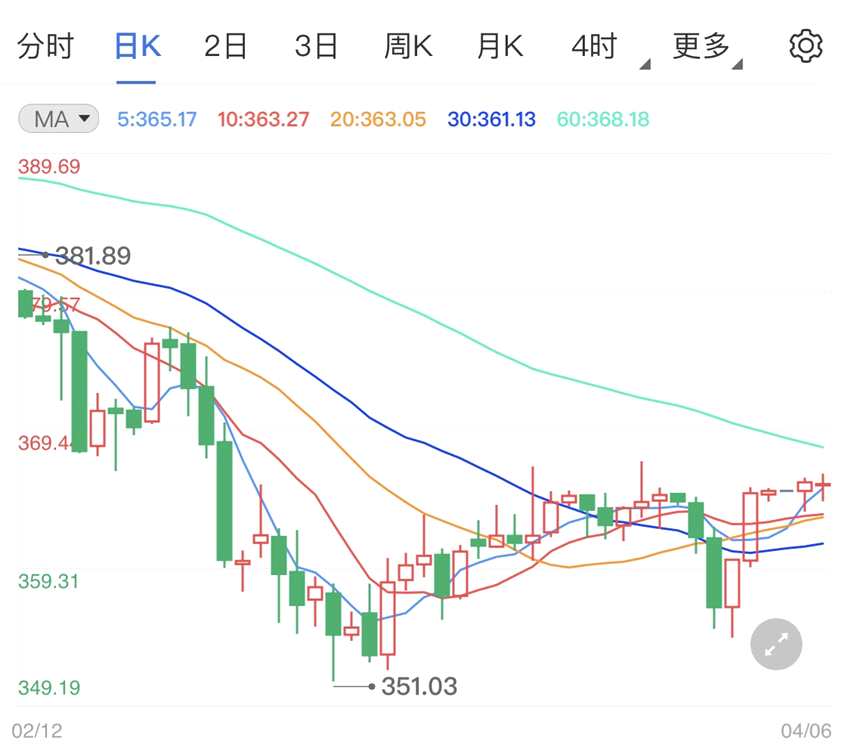Image resolution: width=850 pixels, height=748 pixels.
Task: Open the 更多 more options dropdown
Action: coord(705,47)
